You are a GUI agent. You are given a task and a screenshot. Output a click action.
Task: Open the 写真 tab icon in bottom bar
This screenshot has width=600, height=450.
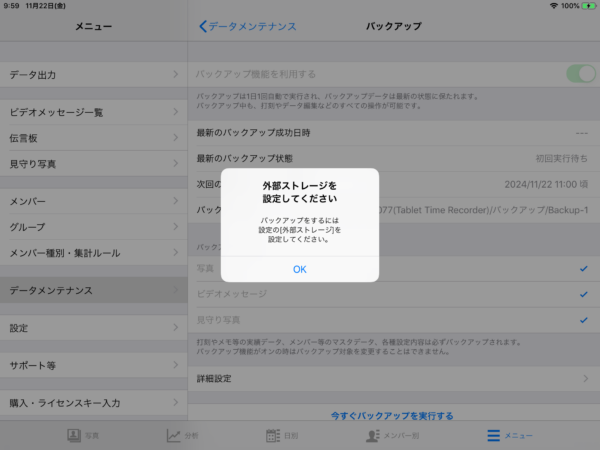click(x=74, y=436)
